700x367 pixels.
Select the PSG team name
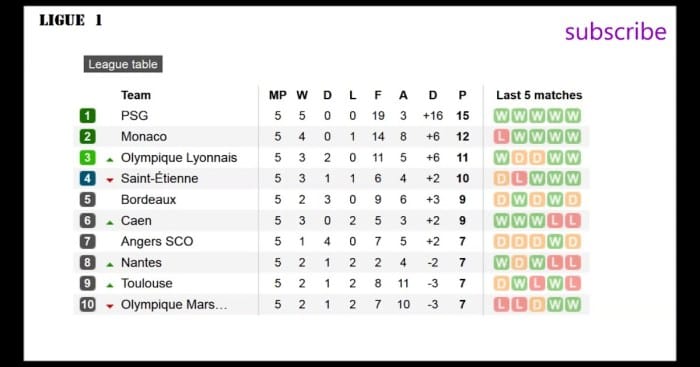134,116
